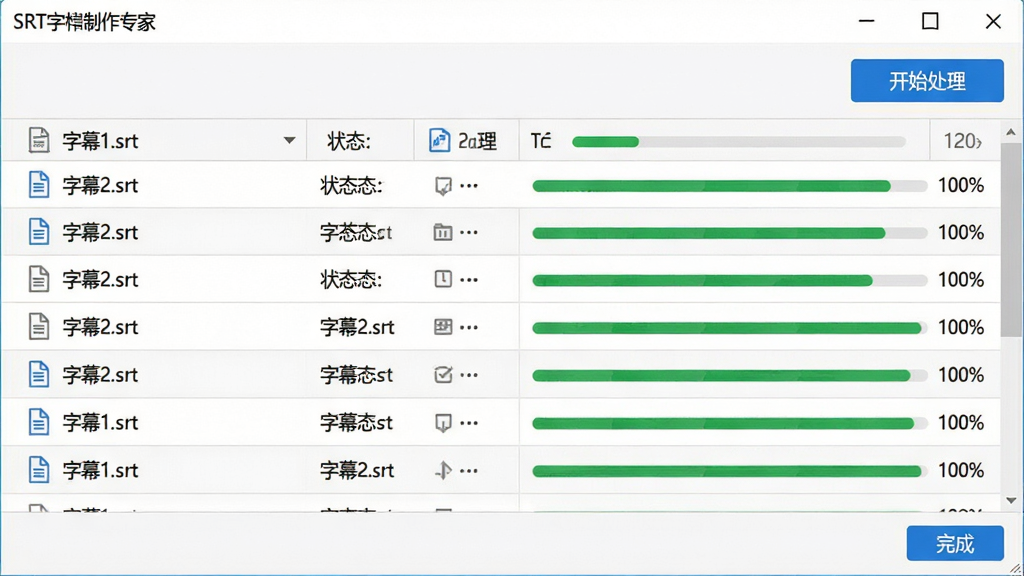Select 字幕2.srt file name in clock-icon row
Screen dimensions: 1024x576
pyautogui.click(x=100, y=280)
